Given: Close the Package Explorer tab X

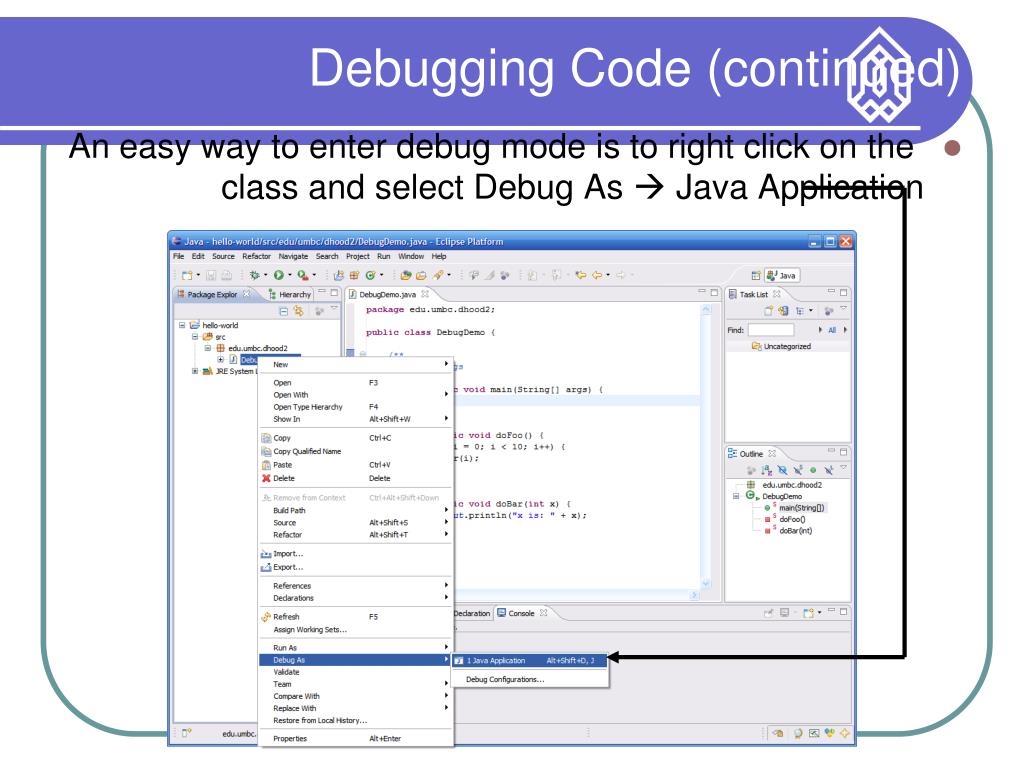Looking at the screenshot, I should [x=246, y=294].
